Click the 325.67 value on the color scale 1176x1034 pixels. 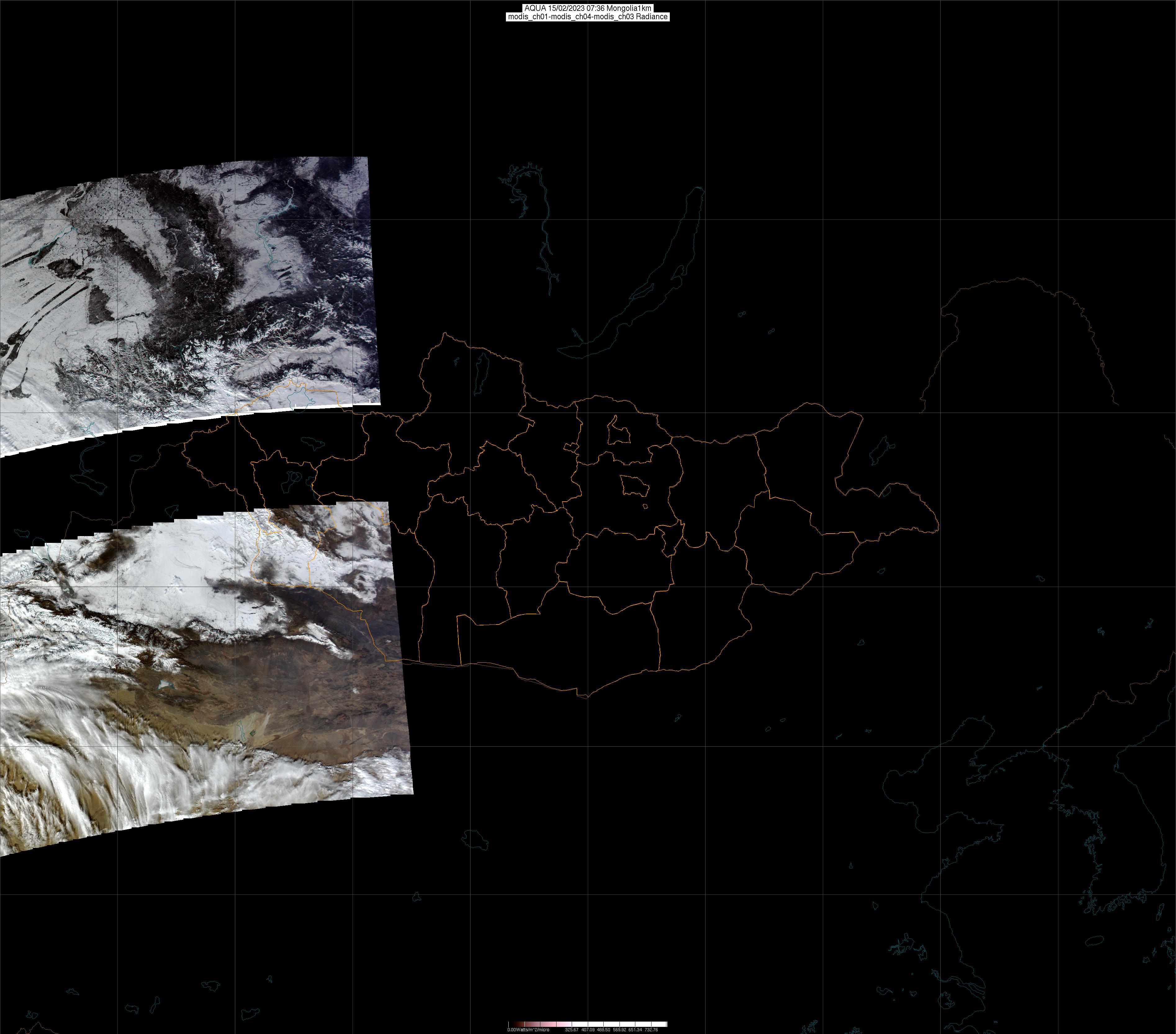(x=571, y=1030)
